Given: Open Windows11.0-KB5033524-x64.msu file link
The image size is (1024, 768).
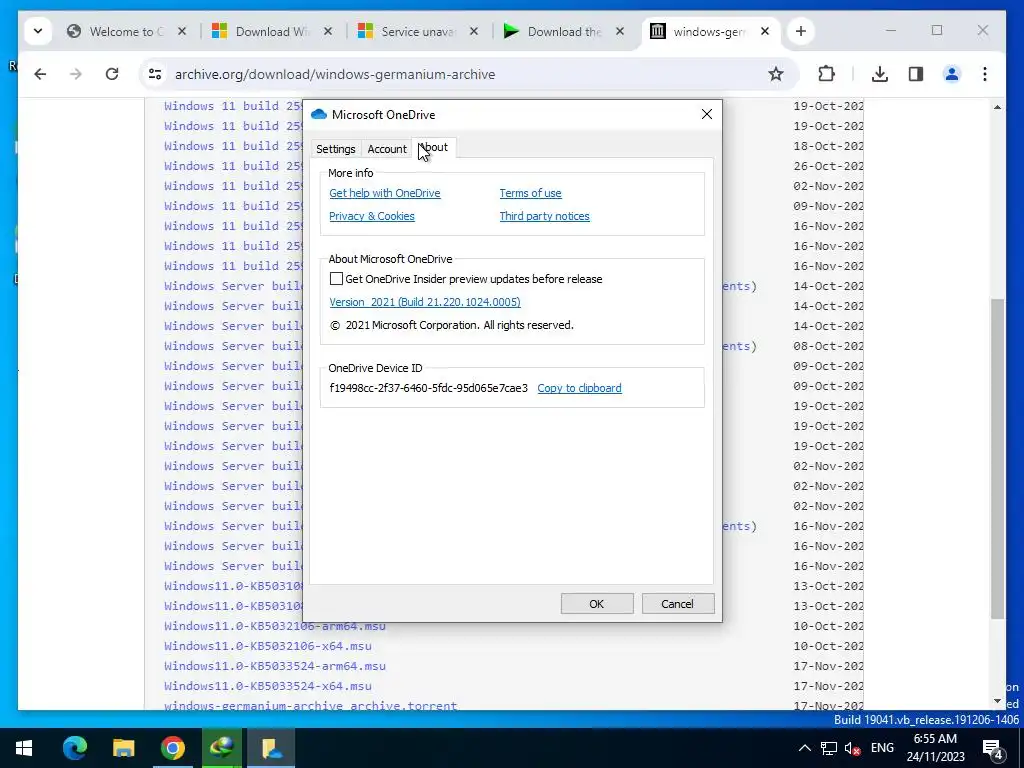Looking at the screenshot, I should 268,686.
